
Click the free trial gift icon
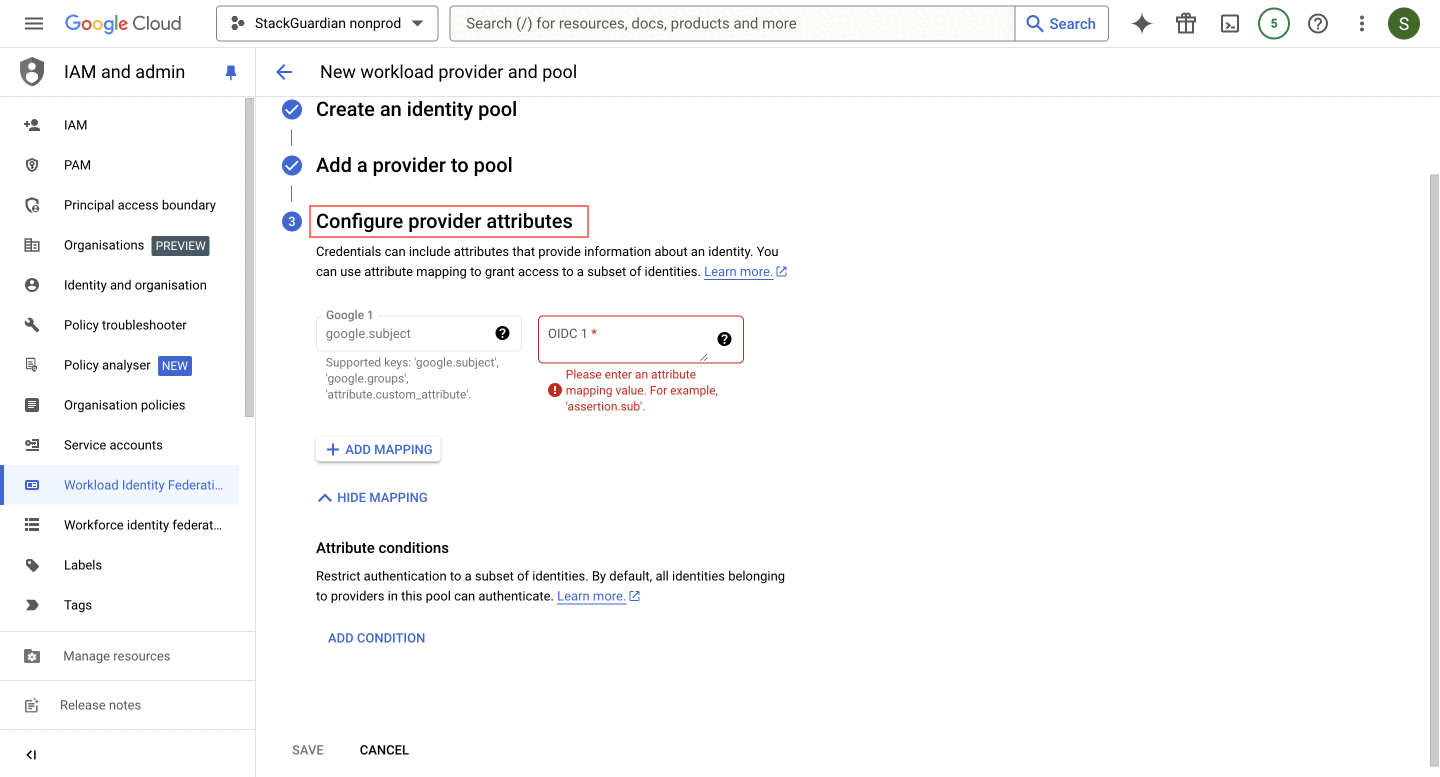1186,24
